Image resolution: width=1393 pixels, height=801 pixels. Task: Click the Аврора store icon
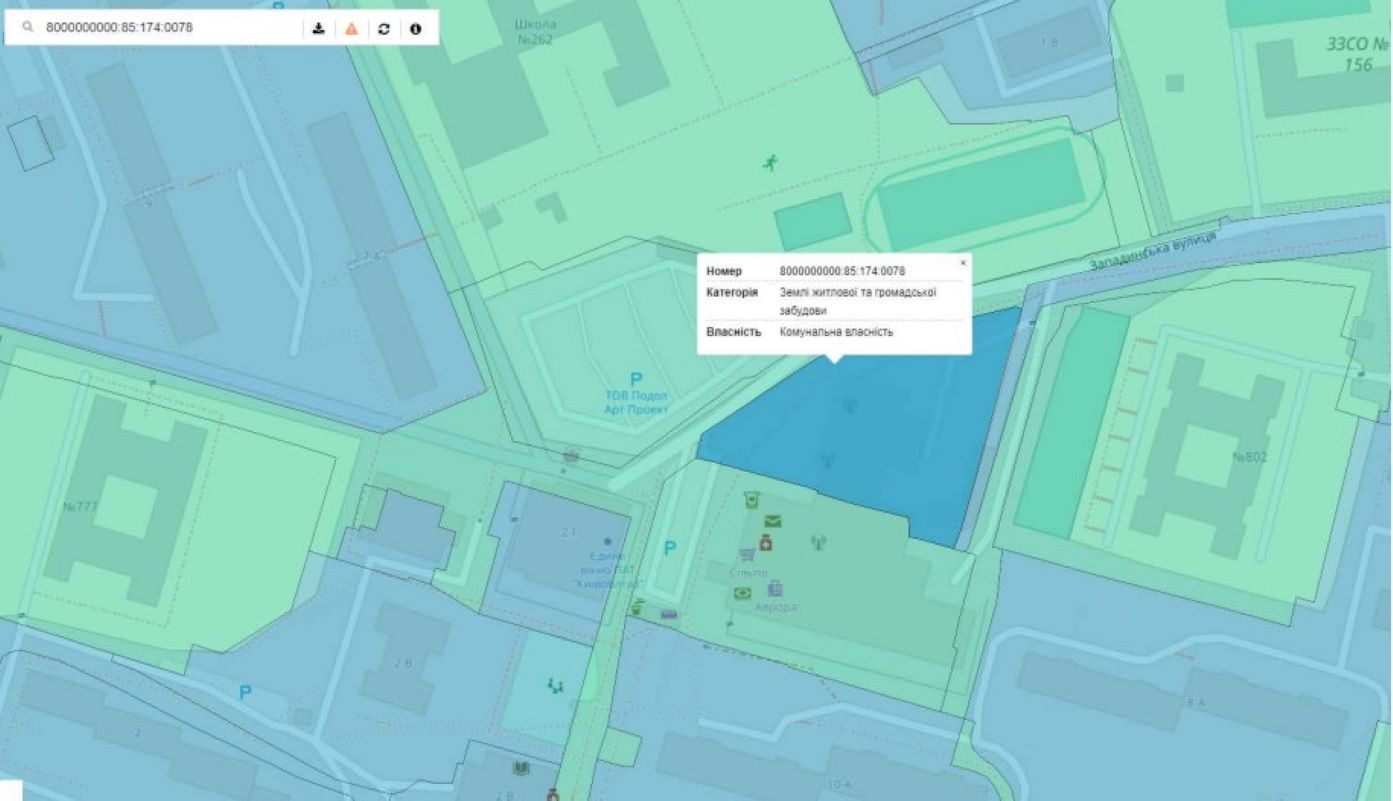776,588
